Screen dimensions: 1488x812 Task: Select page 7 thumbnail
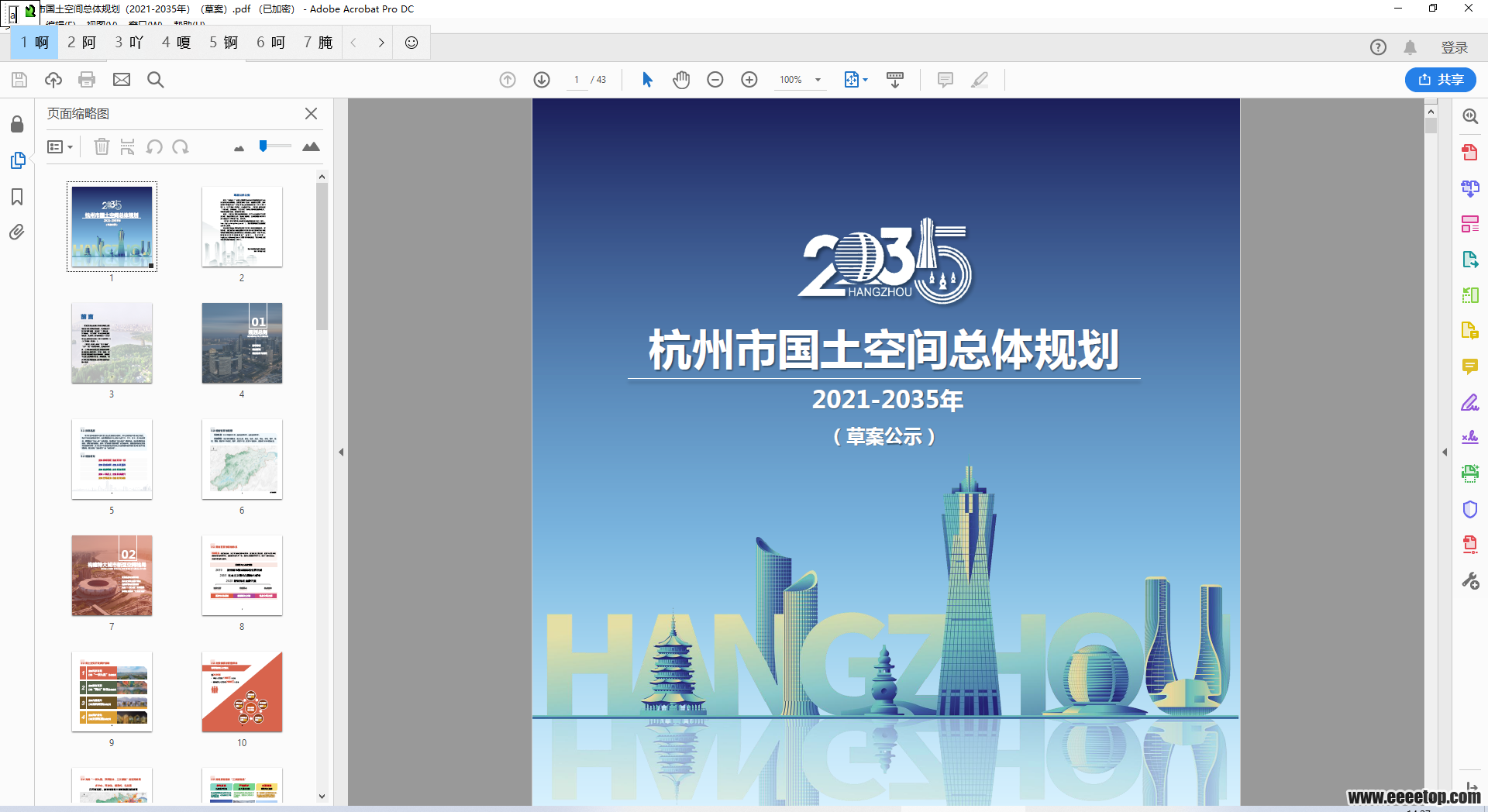pos(112,576)
